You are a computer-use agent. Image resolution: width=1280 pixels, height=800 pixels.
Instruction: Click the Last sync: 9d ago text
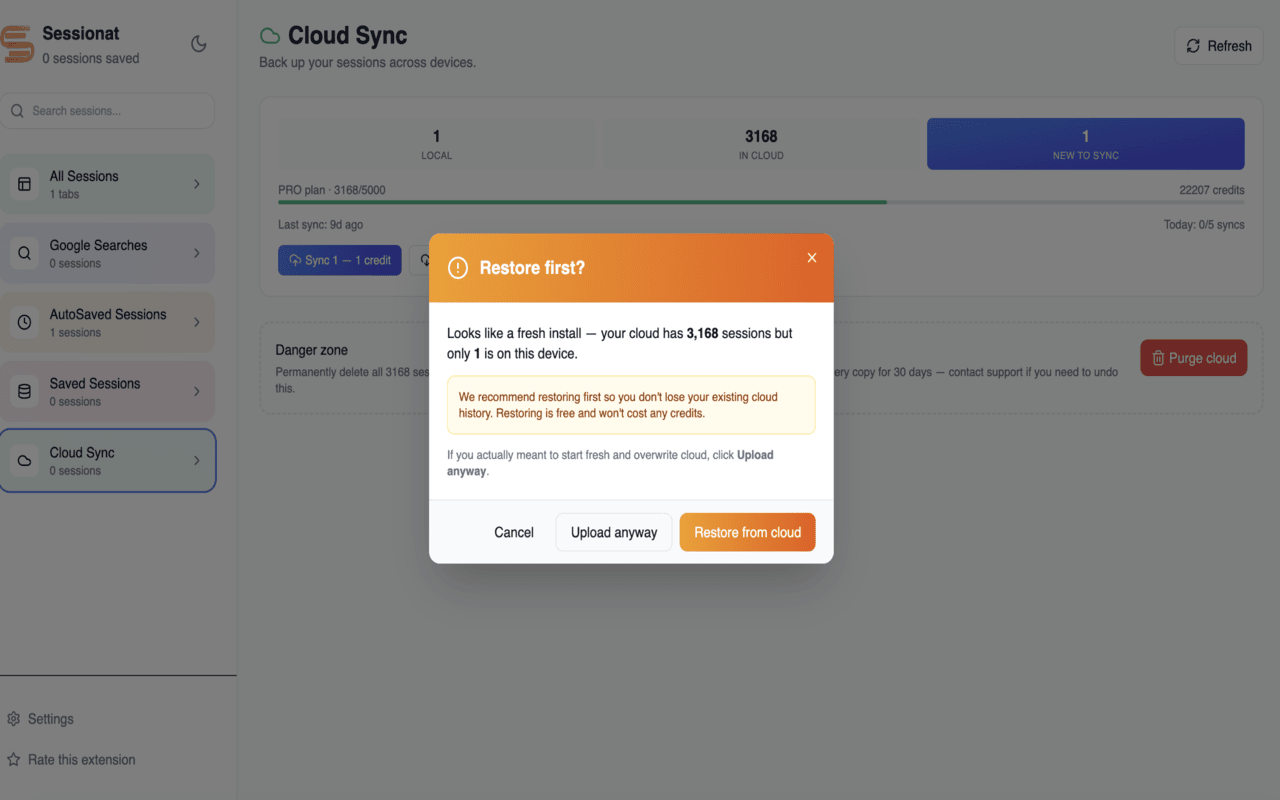point(320,225)
